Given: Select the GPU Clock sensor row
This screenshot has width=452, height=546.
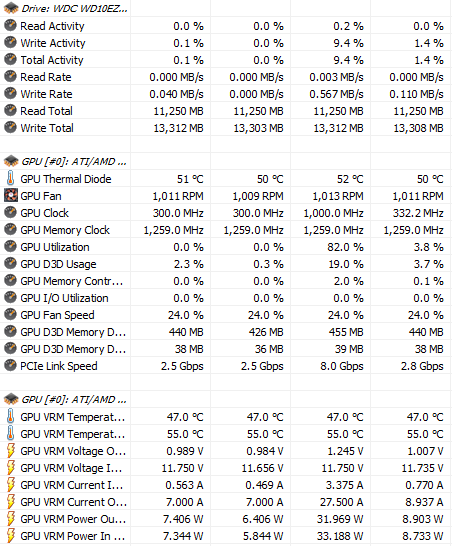Looking at the screenshot, I should point(226,213).
